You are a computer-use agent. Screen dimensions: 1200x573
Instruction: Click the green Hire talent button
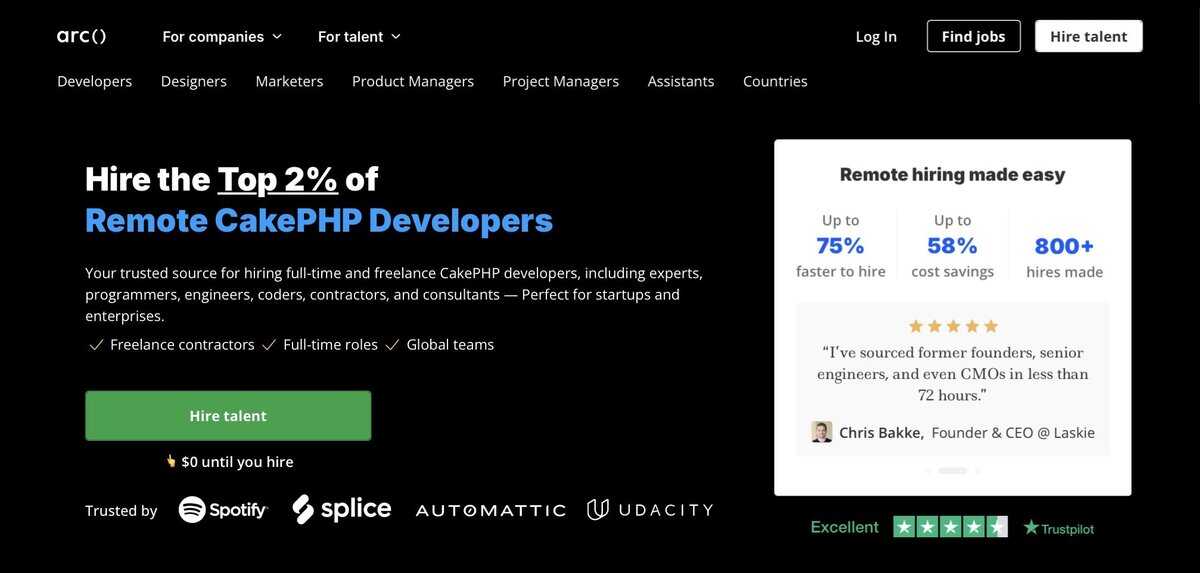pyautogui.click(x=228, y=416)
